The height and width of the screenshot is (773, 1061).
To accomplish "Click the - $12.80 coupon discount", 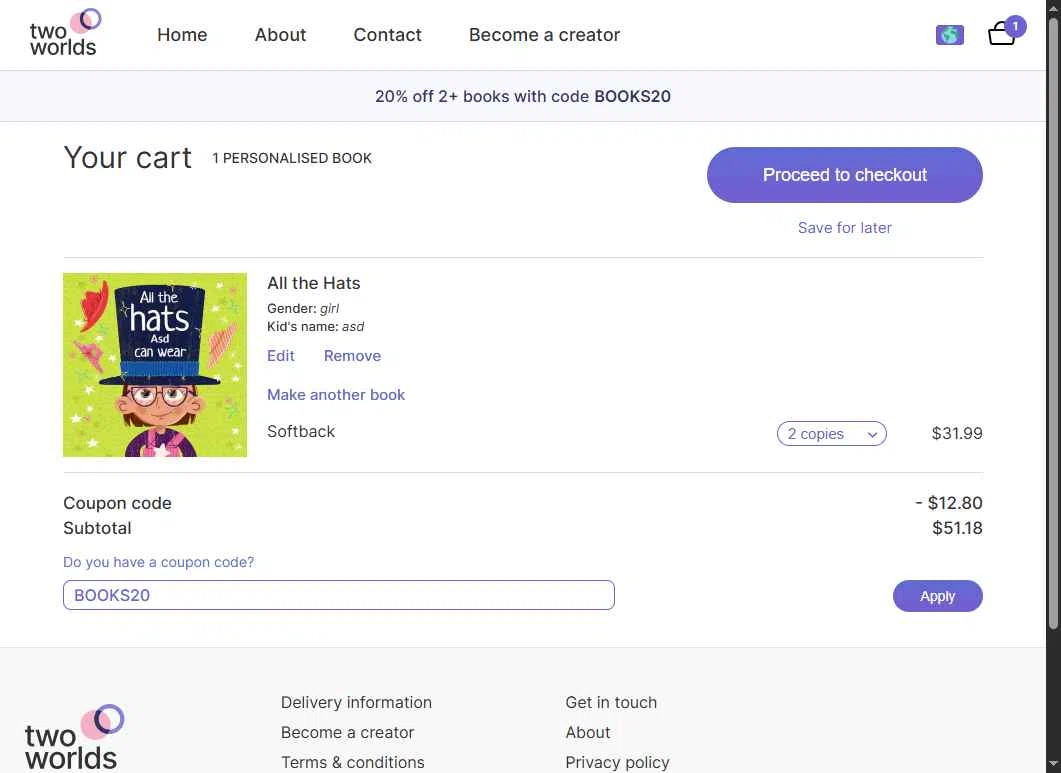I will 949,503.
